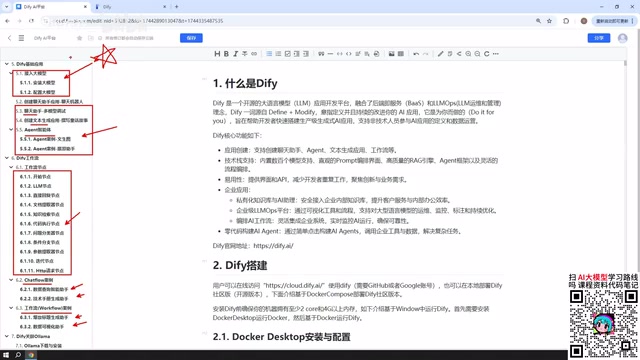Redo the last undone edit
Image resolution: width=640 pixels, height=360 pixels.
coord(425,54)
